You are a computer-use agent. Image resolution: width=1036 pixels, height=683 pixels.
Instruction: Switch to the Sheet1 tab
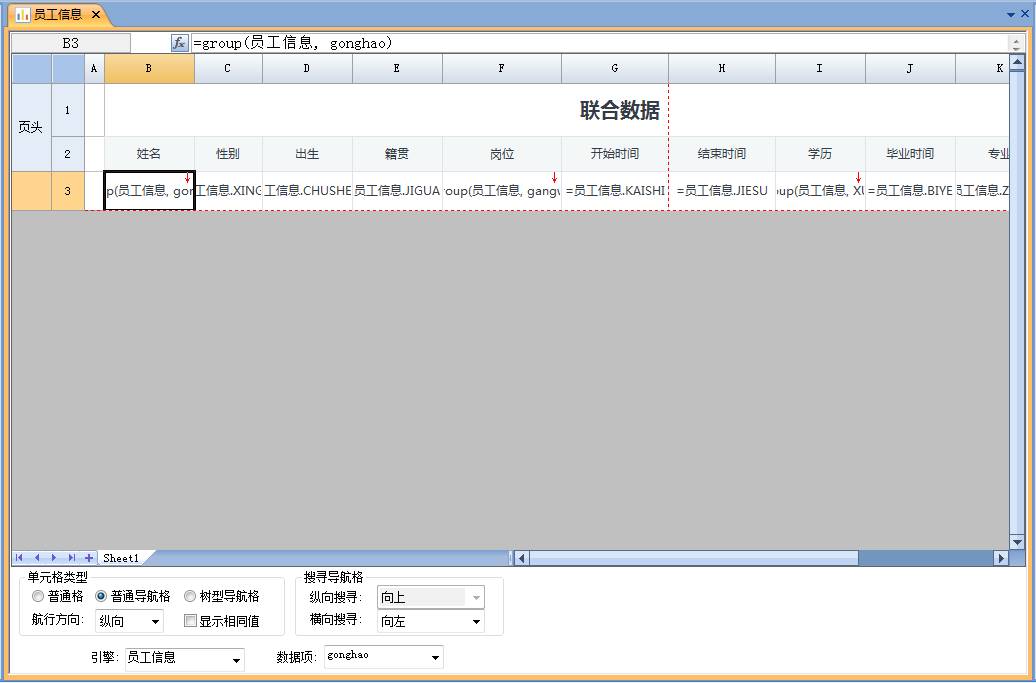[121, 558]
